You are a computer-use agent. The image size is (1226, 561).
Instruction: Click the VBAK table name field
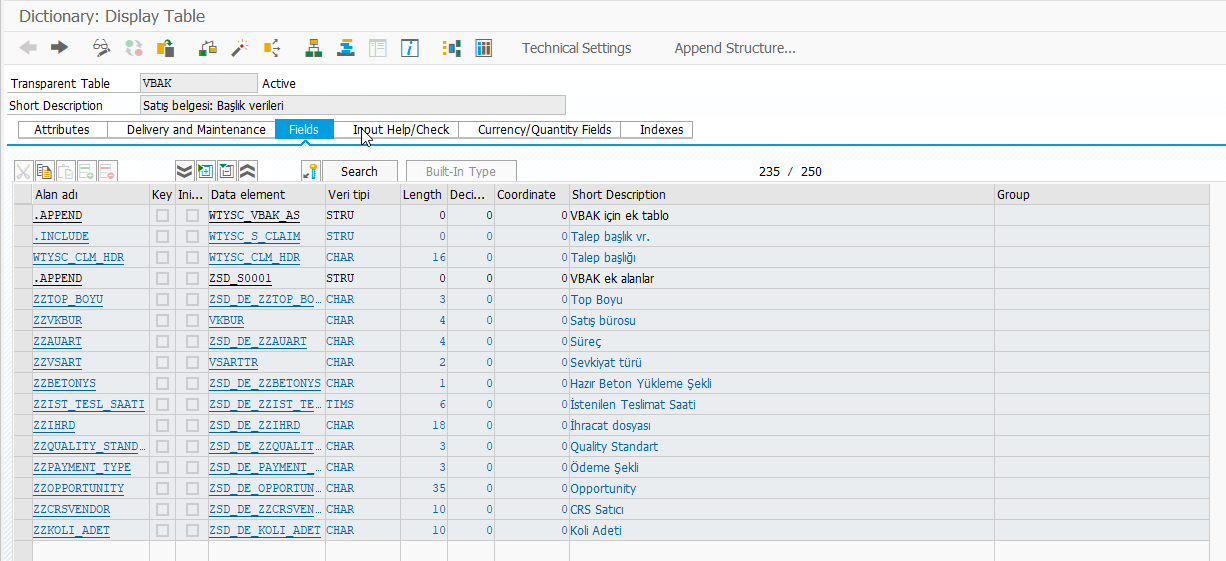199,84
